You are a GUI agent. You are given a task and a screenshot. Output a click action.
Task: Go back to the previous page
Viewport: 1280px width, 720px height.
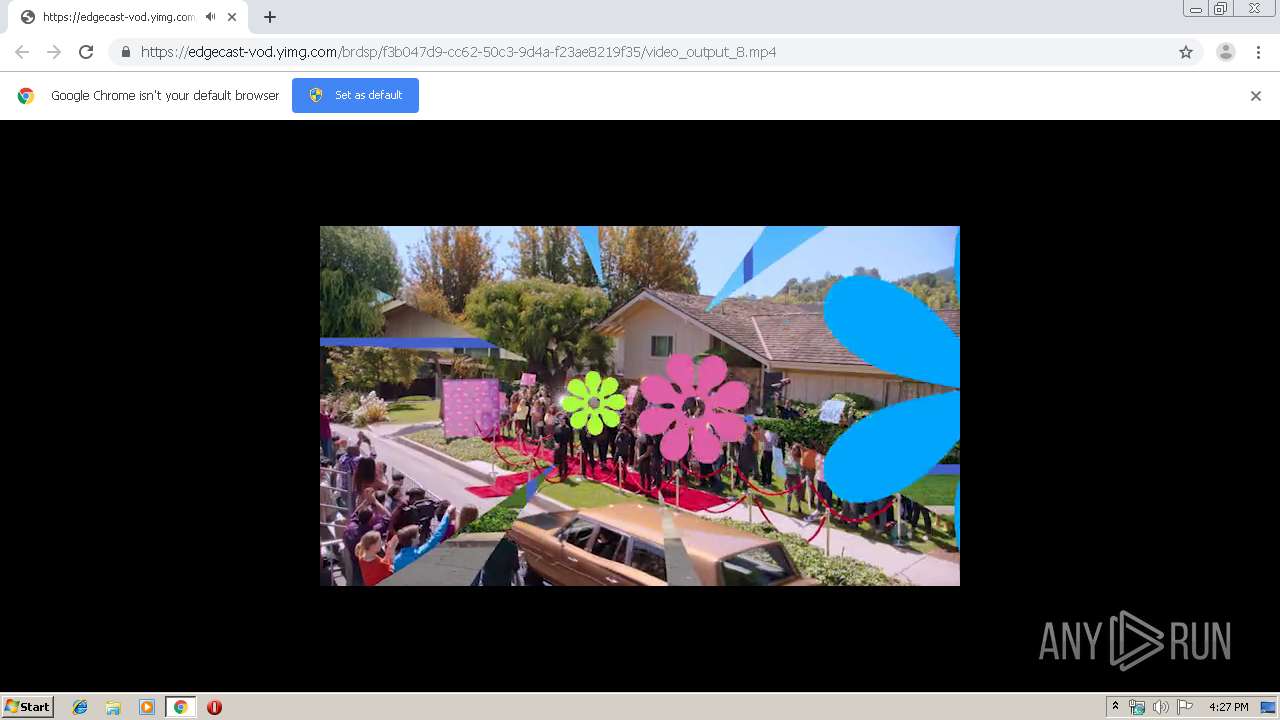point(22,52)
